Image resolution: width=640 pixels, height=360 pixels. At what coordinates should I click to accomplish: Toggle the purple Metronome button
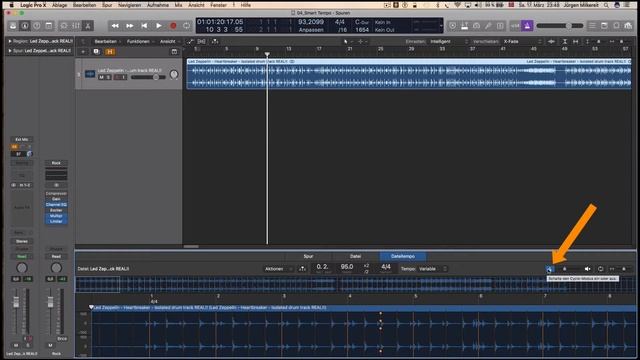tap(527, 26)
